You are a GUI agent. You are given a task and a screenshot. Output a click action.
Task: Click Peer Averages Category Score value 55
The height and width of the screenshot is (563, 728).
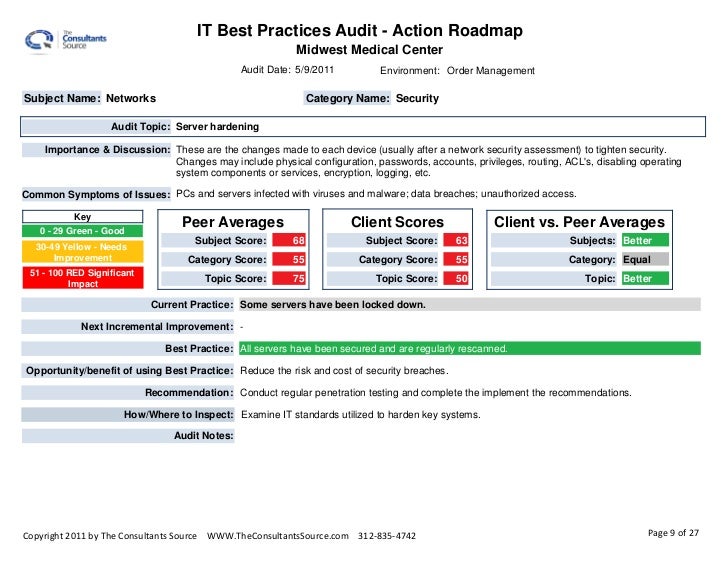pos(289,259)
